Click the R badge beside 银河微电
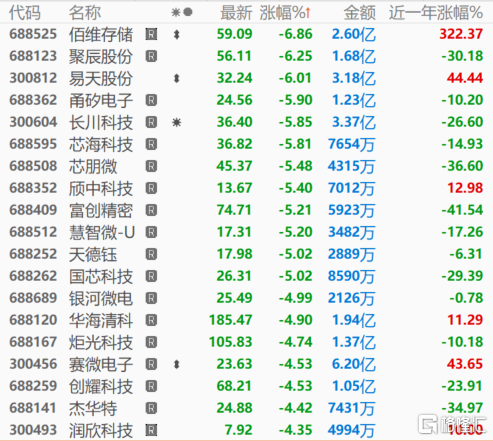The height and width of the screenshot is (441, 493). [151, 298]
